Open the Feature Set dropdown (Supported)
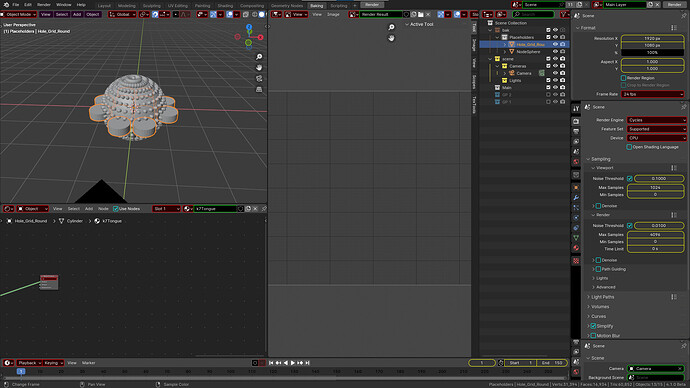 pyautogui.click(x=656, y=129)
